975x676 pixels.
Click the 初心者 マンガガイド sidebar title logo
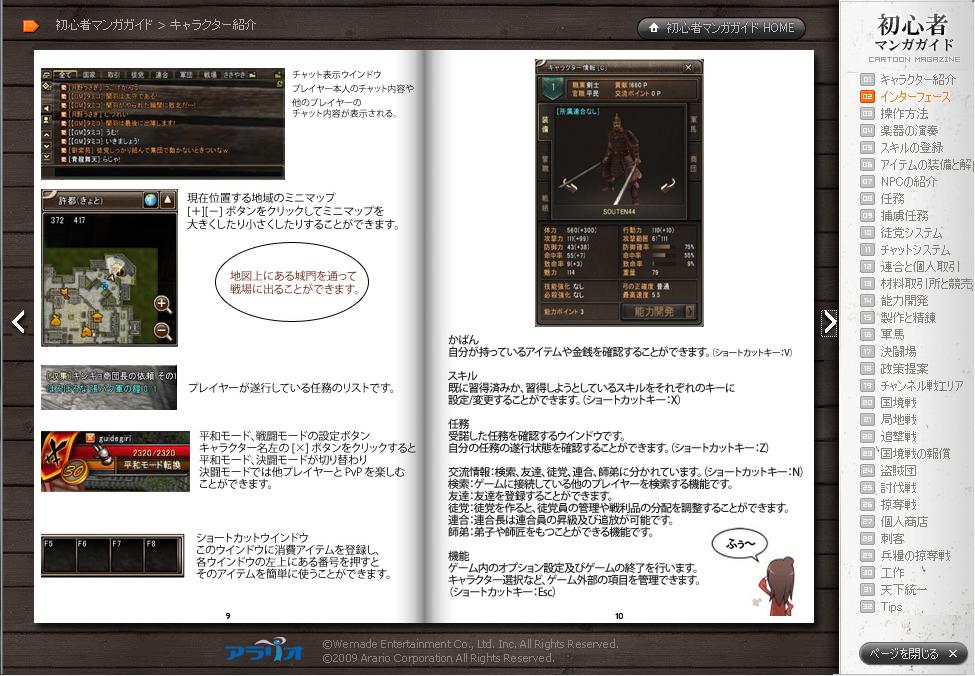tap(913, 37)
